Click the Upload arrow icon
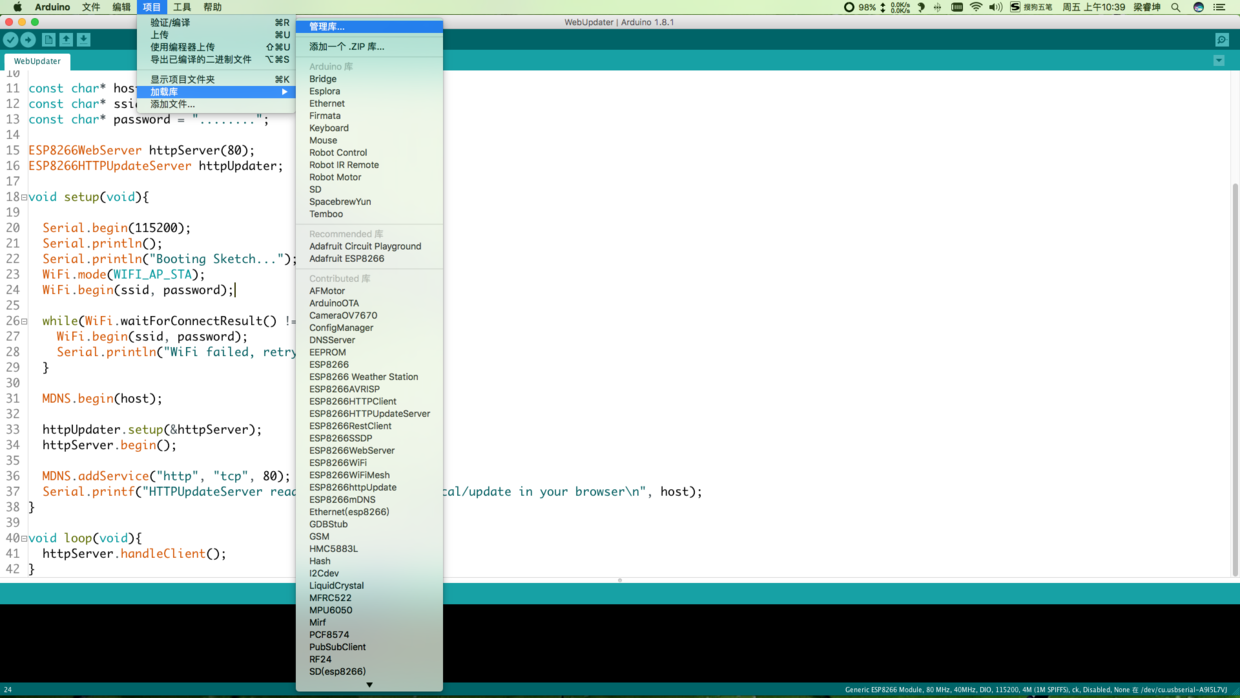The height and width of the screenshot is (698, 1240). click(x=28, y=40)
